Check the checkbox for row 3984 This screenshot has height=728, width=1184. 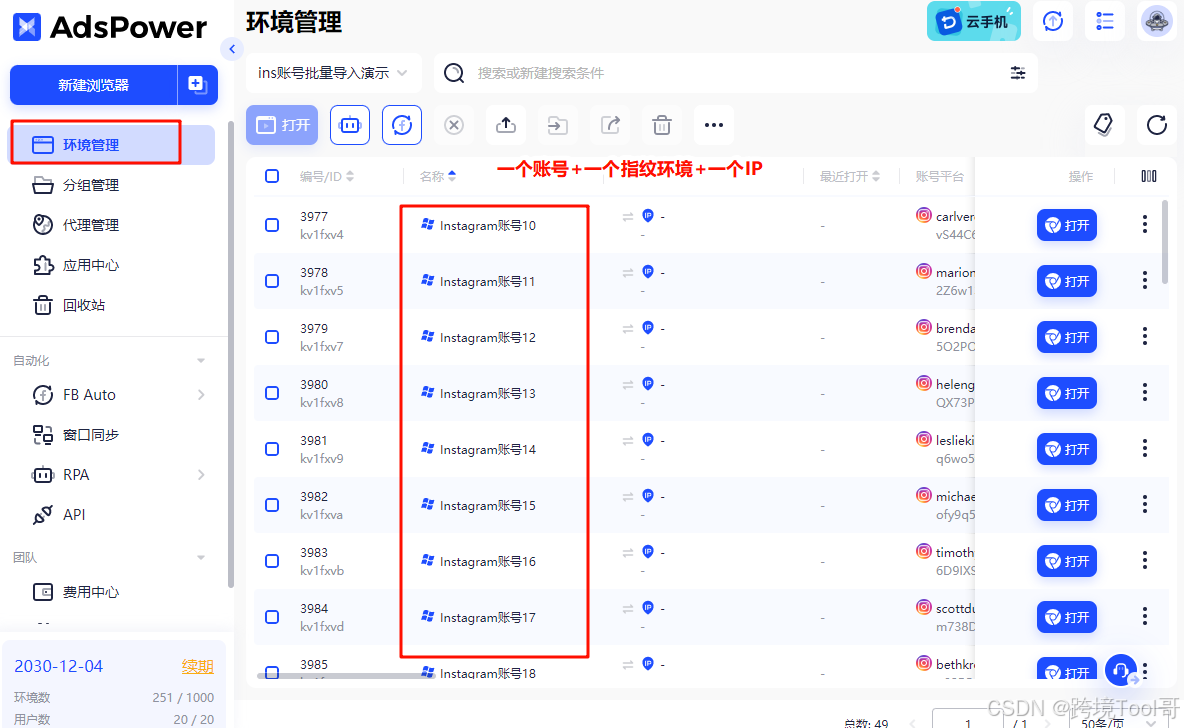pyautogui.click(x=272, y=616)
